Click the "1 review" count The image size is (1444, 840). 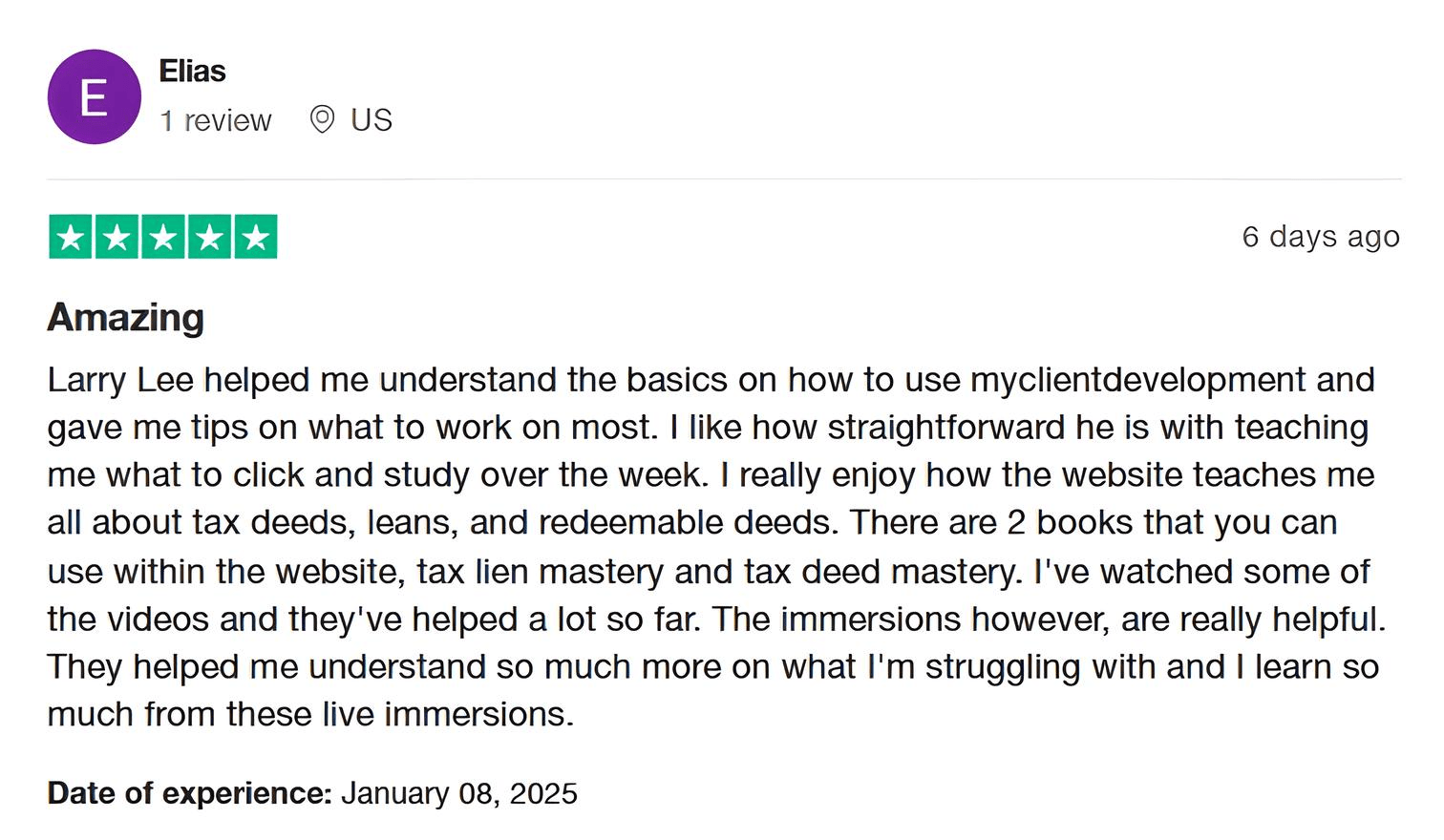(x=216, y=121)
